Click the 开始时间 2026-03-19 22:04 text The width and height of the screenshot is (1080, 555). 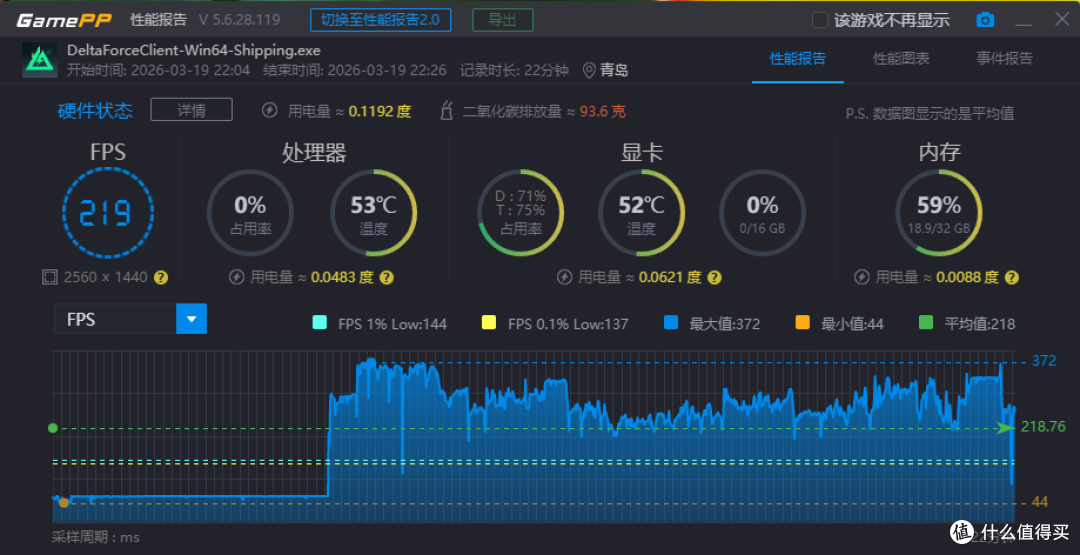pyautogui.click(x=158, y=70)
